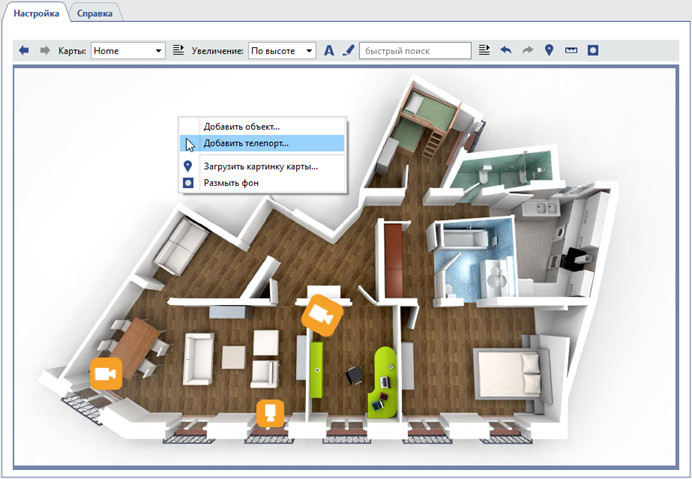
Task: Open the list icon right of search field
Action: click(484, 50)
